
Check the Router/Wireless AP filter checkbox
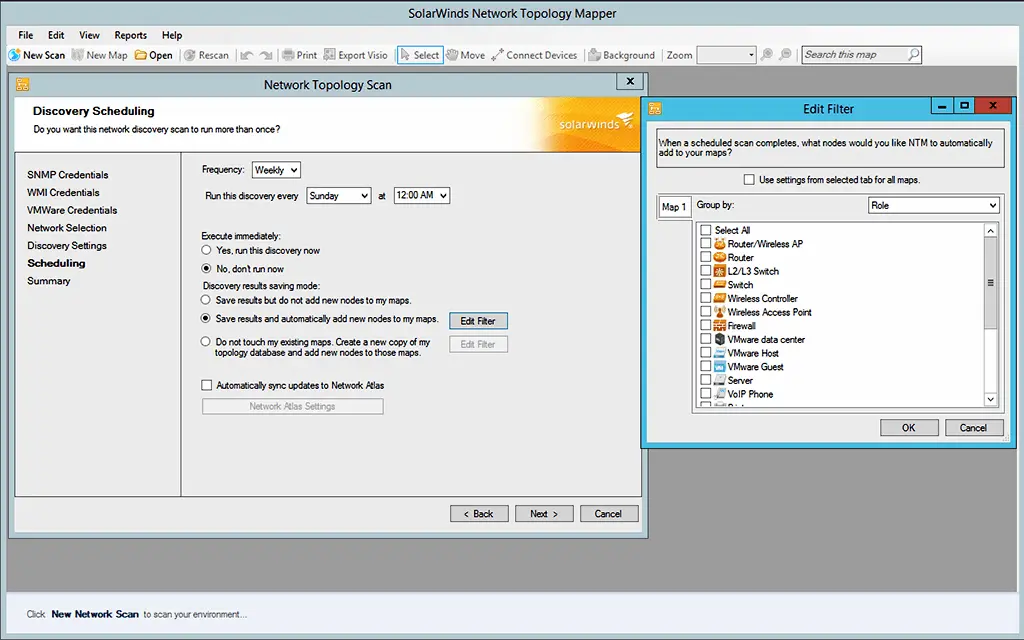point(705,243)
